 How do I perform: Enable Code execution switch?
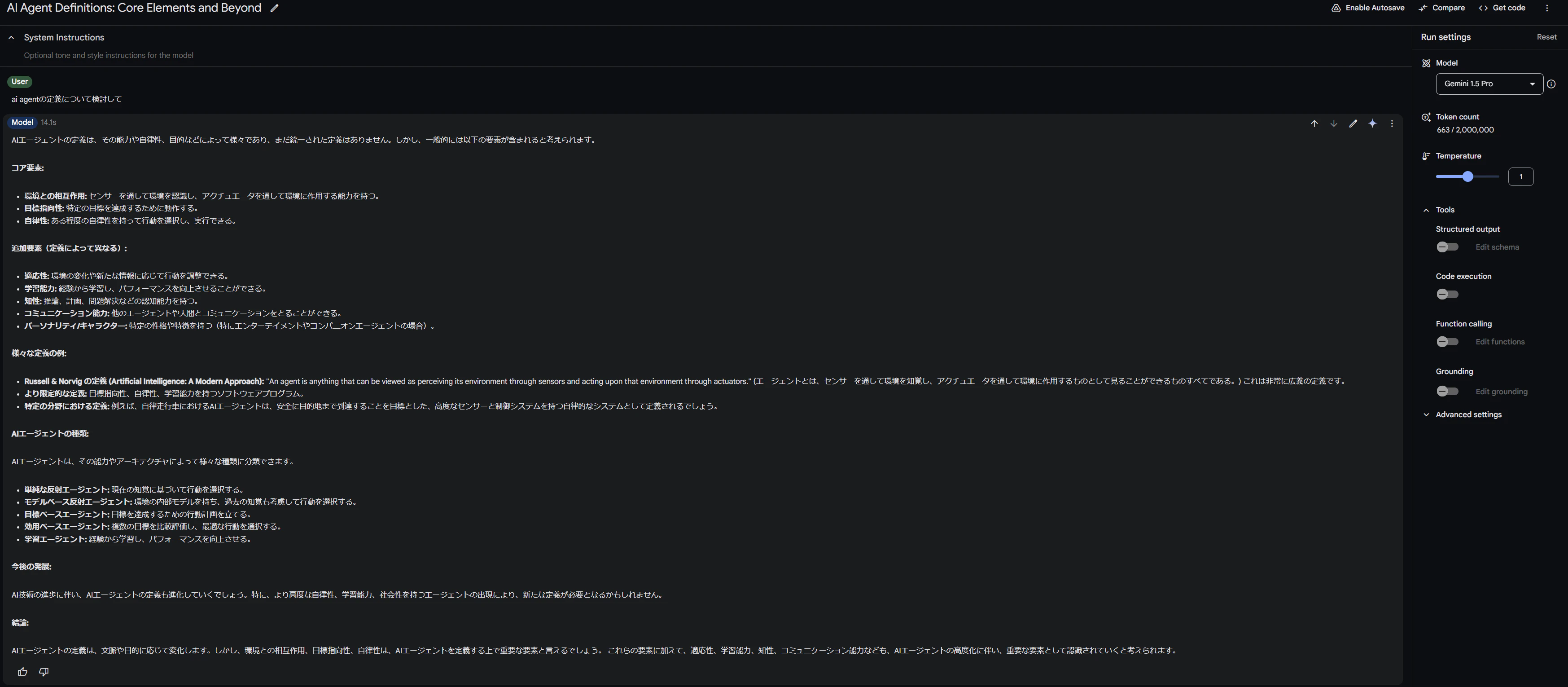pos(1447,294)
